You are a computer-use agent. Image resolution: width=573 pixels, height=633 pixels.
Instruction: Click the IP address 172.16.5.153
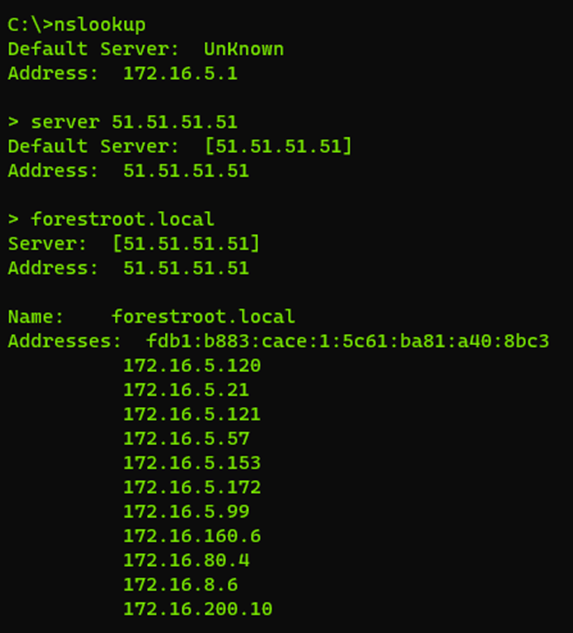[x=192, y=463]
